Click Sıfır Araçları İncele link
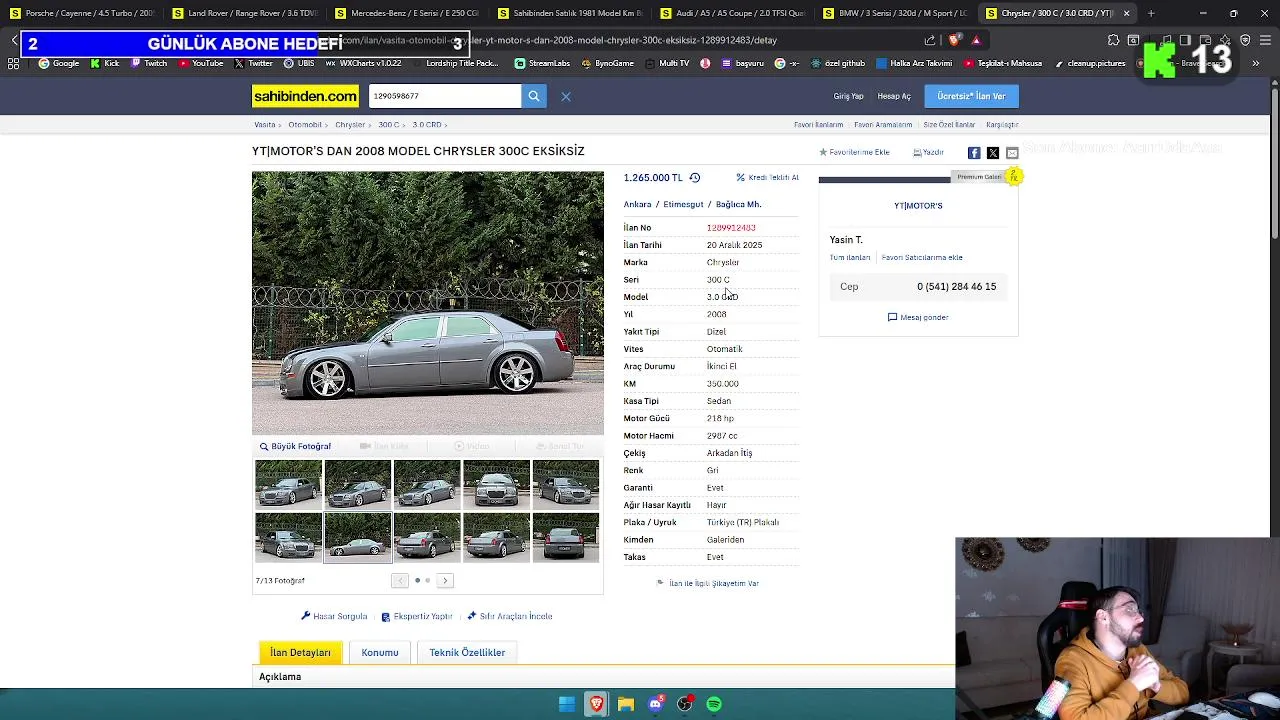This screenshot has height=720, width=1280. [510, 616]
